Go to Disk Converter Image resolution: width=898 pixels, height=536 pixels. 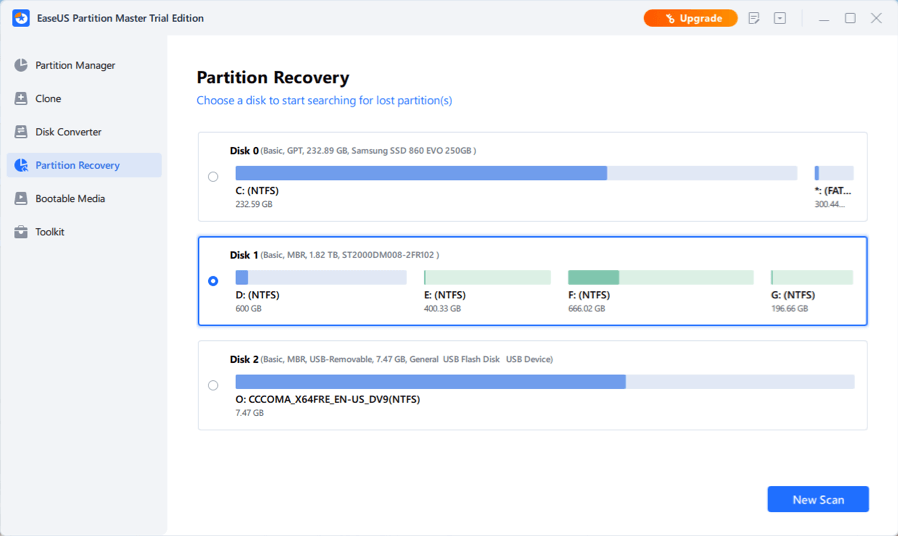pyautogui.click(x=68, y=132)
